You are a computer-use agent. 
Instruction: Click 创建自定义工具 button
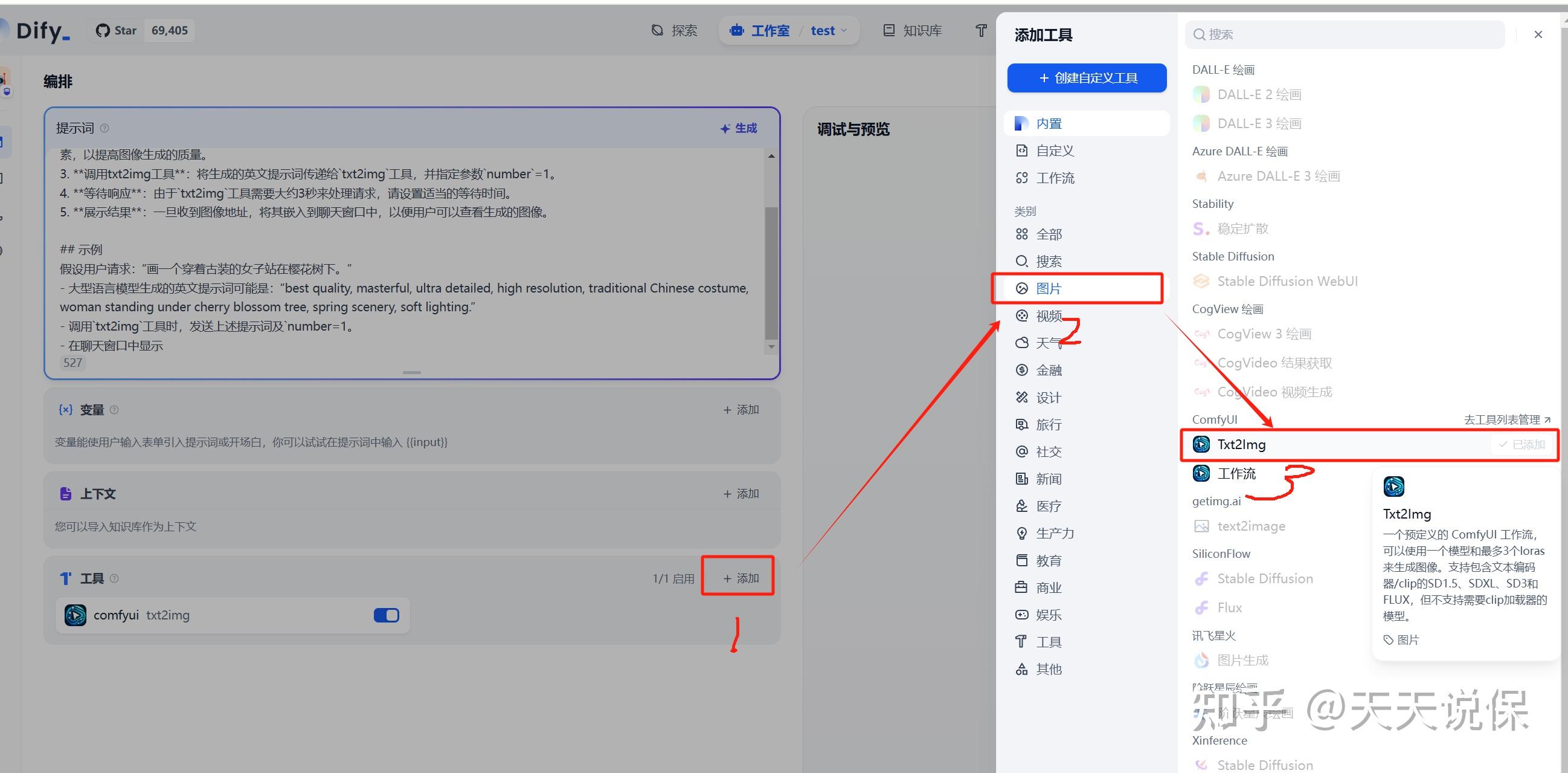coord(1087,78)
